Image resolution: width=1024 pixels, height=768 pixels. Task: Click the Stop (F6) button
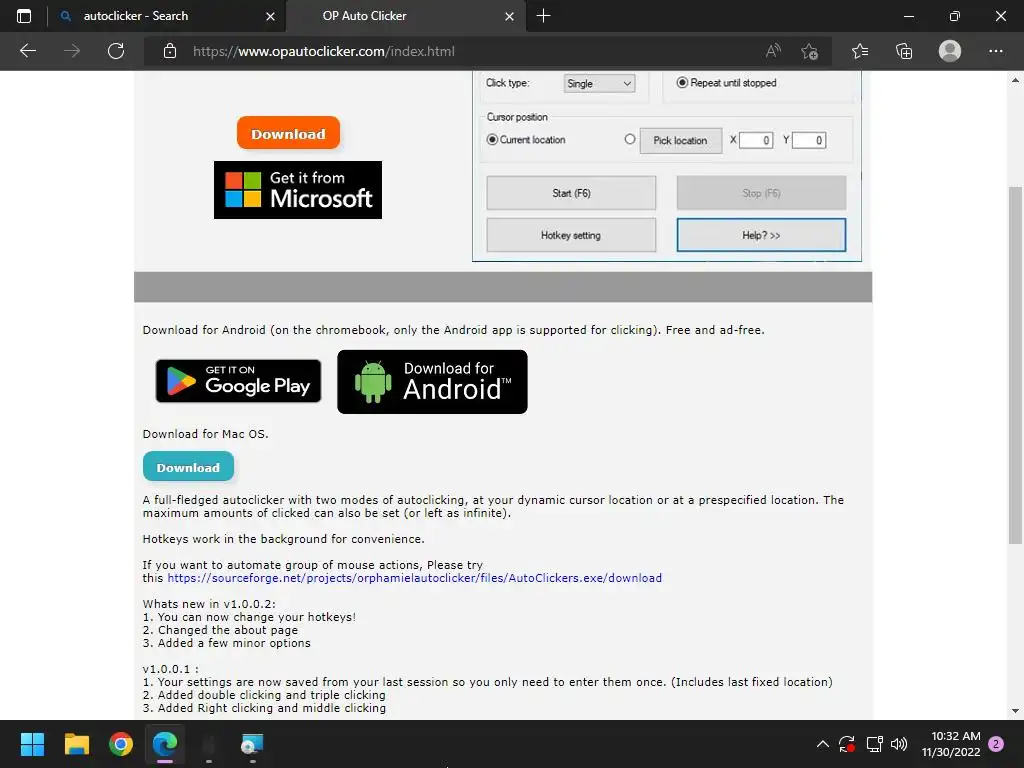(x=761, y=193)
